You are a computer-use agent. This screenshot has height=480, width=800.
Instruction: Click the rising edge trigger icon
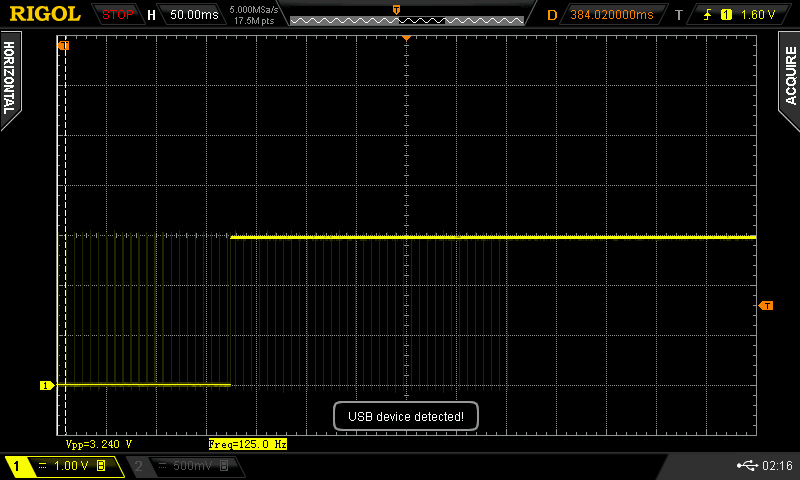click(707, 15)
